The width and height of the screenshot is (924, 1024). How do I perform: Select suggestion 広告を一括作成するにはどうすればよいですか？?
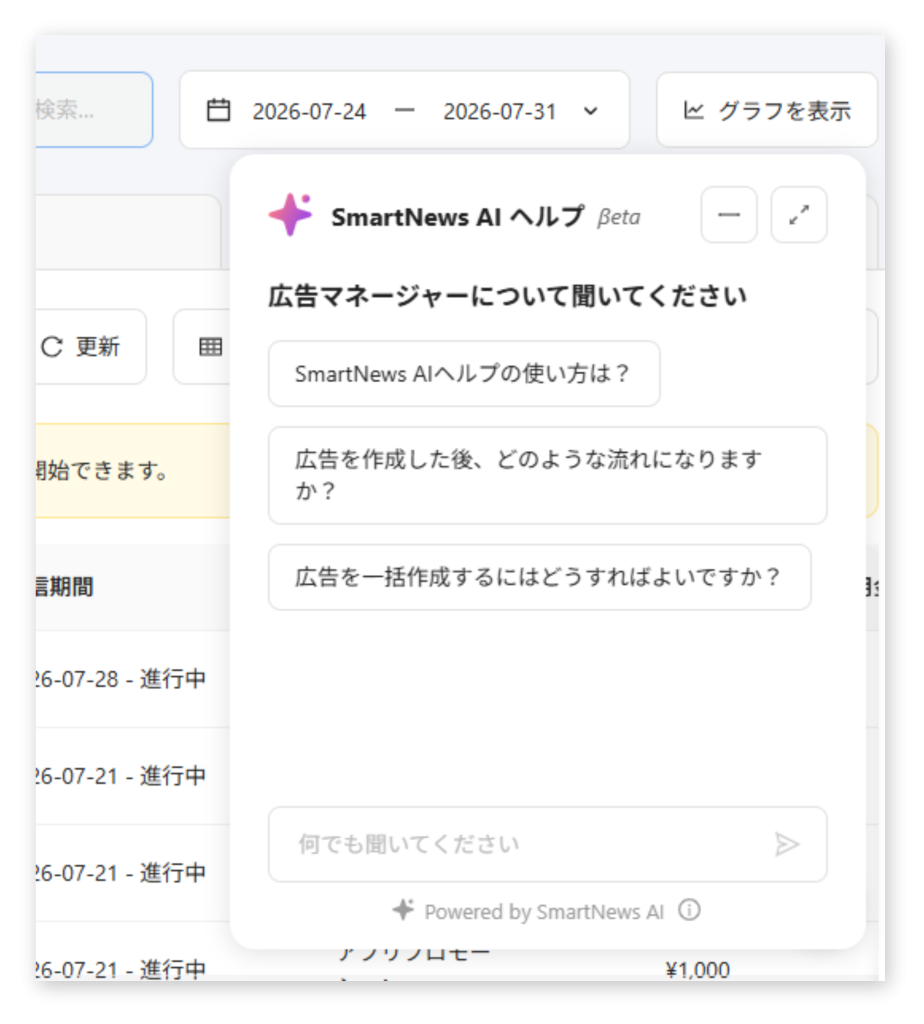click(x=539, y=577)
